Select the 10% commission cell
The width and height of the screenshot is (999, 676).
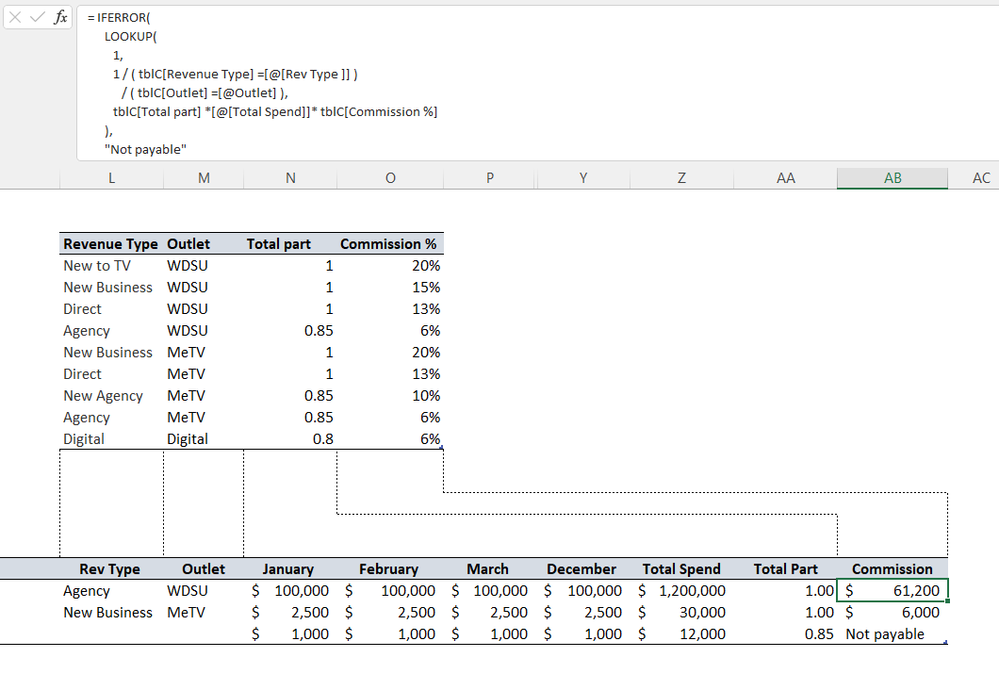pos(391,396)
